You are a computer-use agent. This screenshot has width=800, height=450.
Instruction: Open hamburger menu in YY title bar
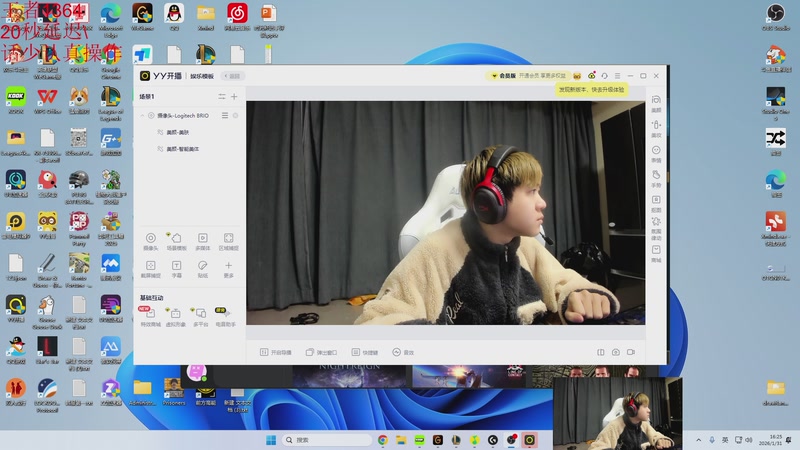617,76
